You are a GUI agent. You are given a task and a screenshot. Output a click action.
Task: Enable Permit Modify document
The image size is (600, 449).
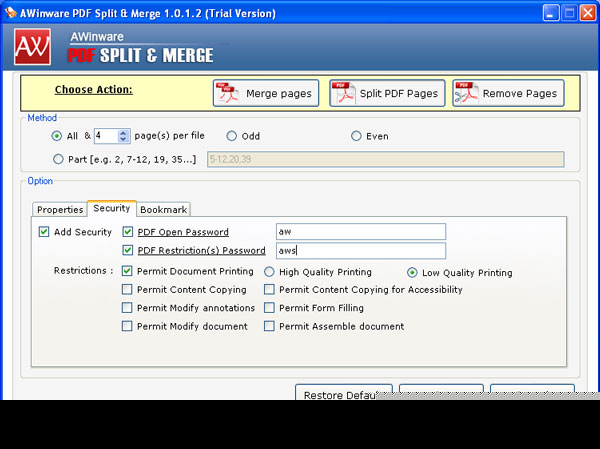(x=127, y=326)
